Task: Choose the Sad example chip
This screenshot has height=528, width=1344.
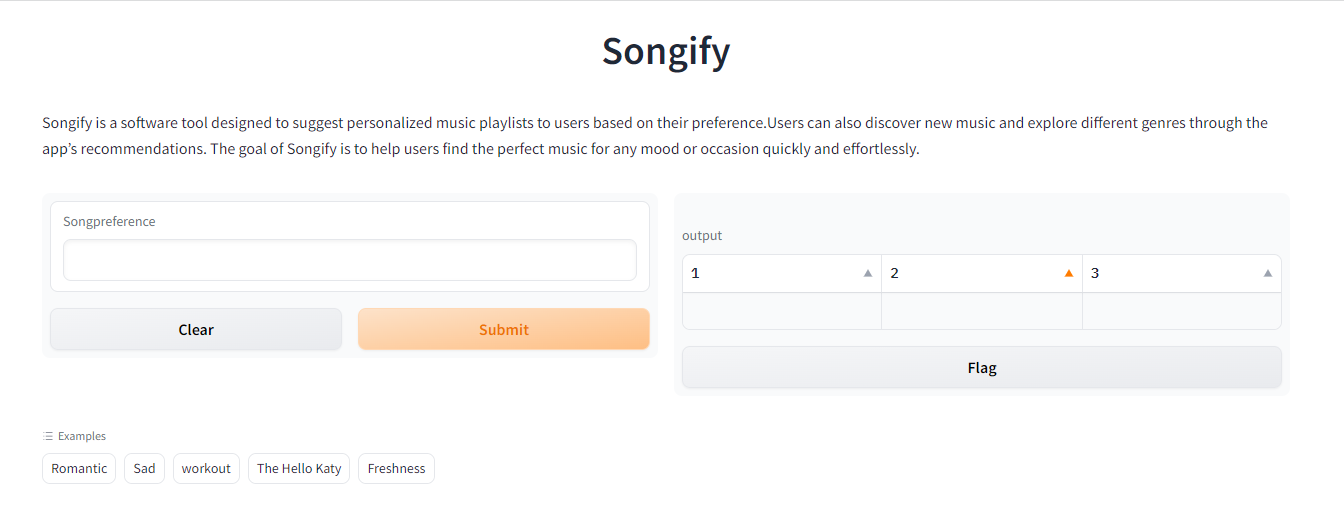Action: 145,468
